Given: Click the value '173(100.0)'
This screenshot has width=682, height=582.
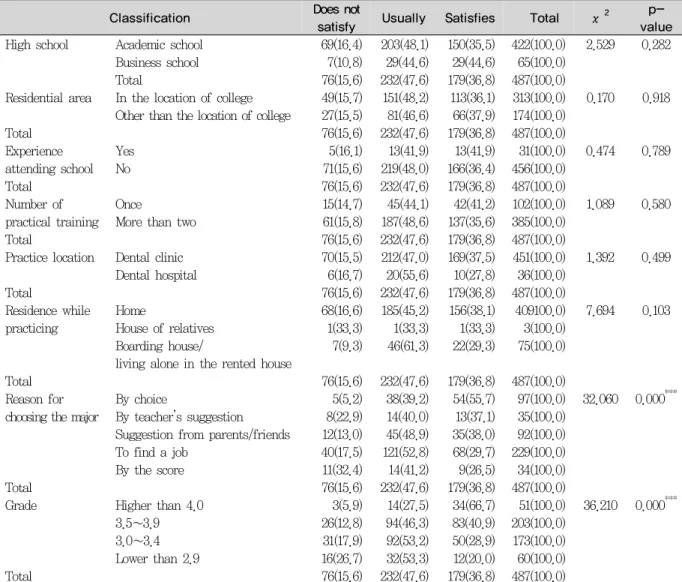Looking at the screenshot, I should coord(539,541).
